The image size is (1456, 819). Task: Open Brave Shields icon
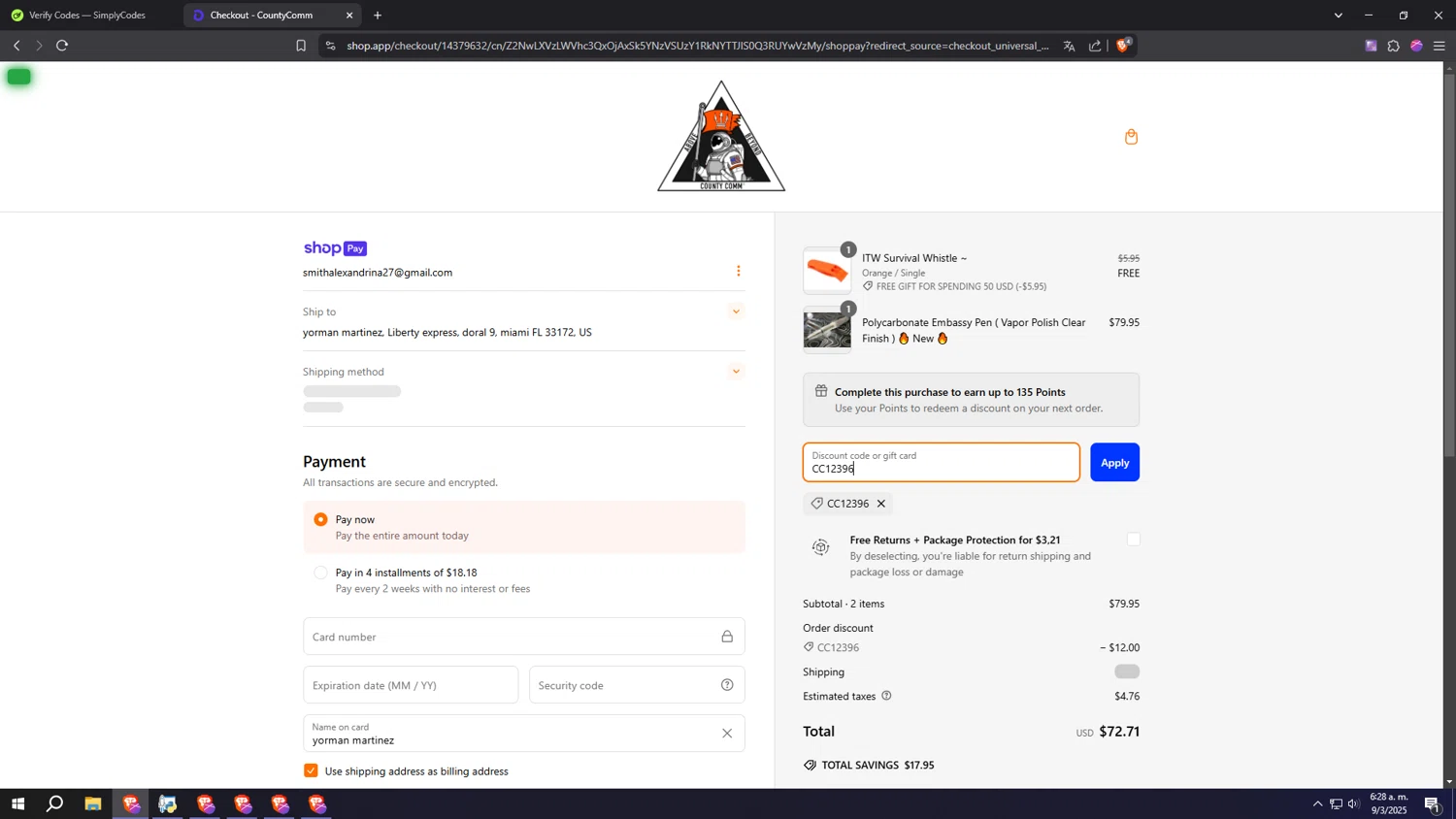tap(1123, 45)
